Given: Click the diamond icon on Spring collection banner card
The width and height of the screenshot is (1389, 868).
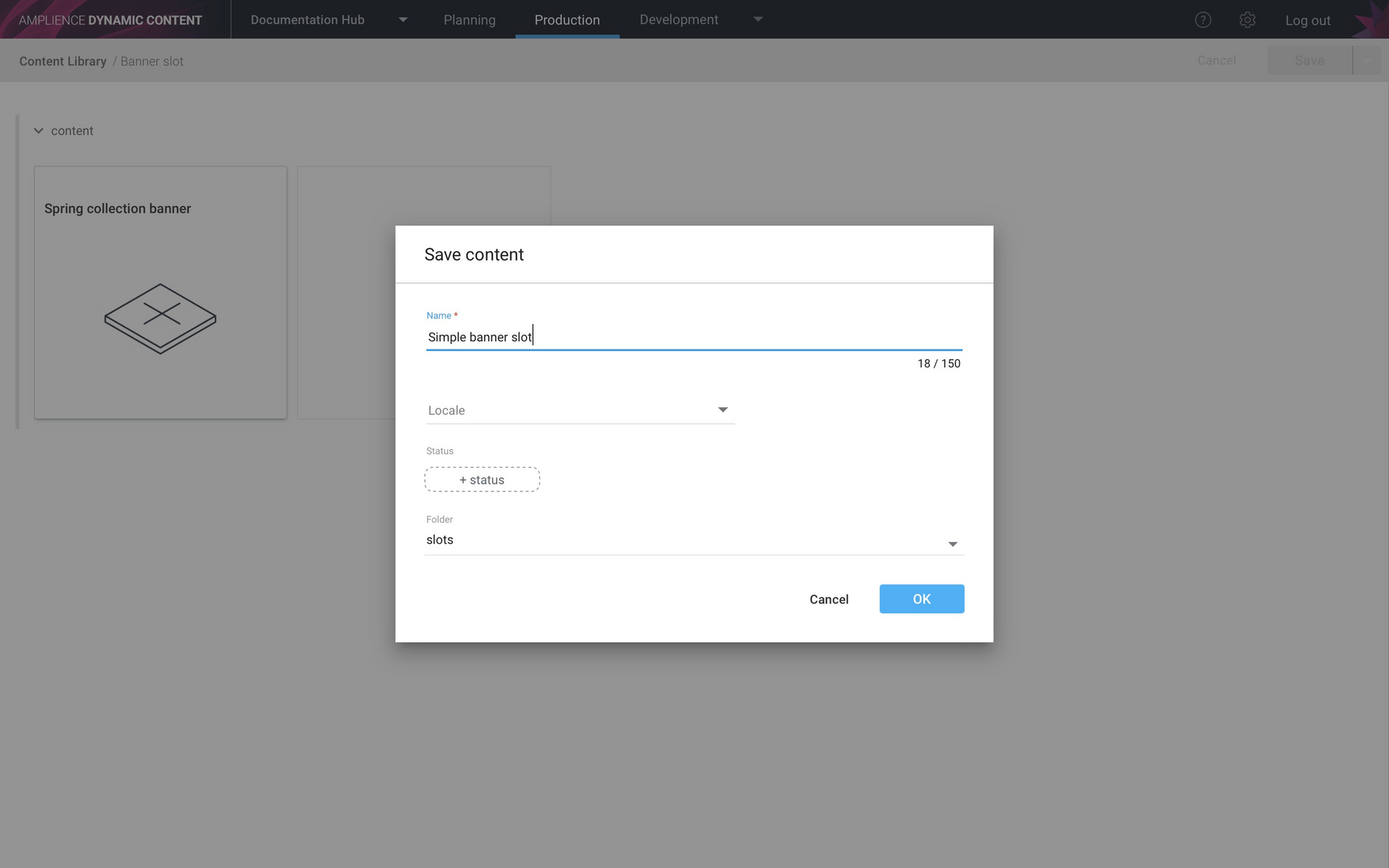Looking at the screenshot, I should click(x=160, y=319).
